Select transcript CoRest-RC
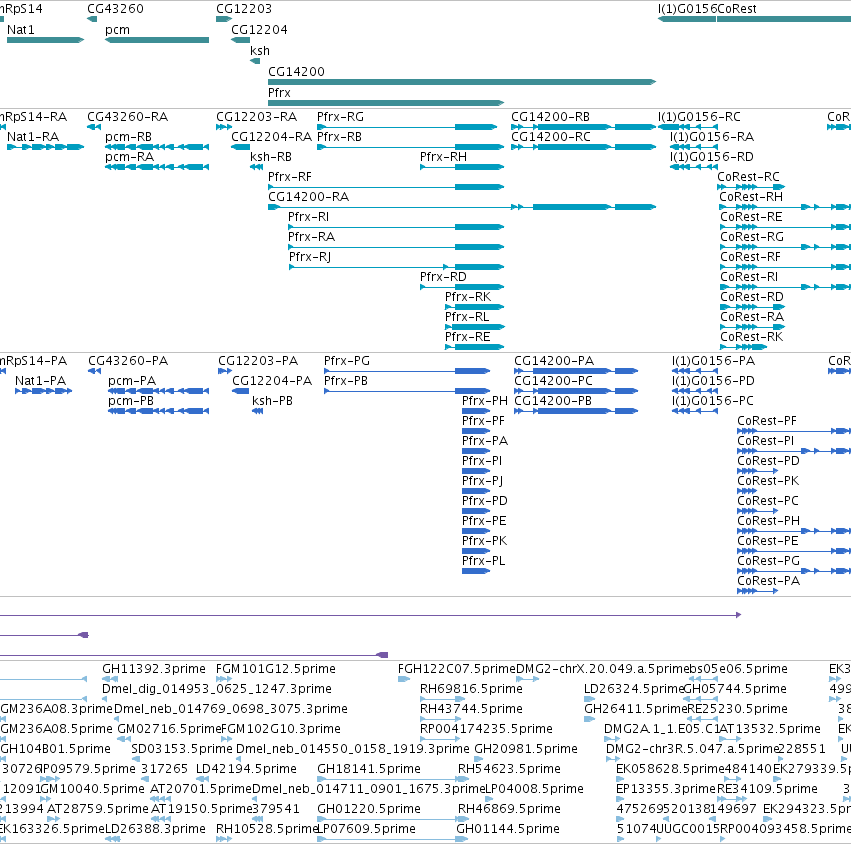851x844 pixels. (x=751, y=187)
